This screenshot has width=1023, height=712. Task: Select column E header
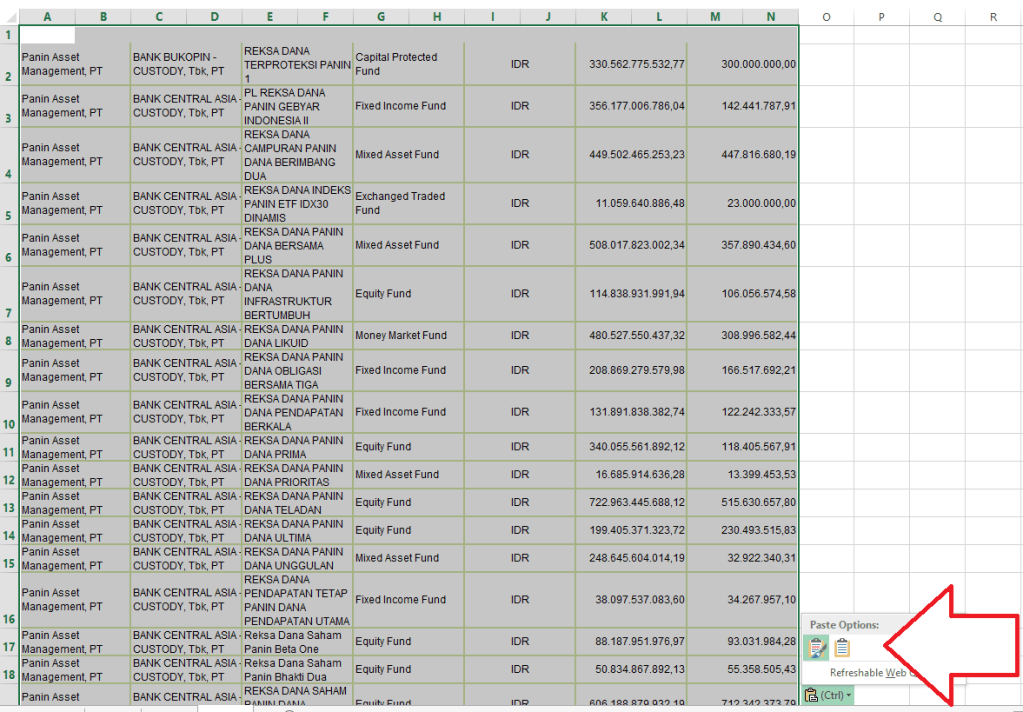point(270,17)
